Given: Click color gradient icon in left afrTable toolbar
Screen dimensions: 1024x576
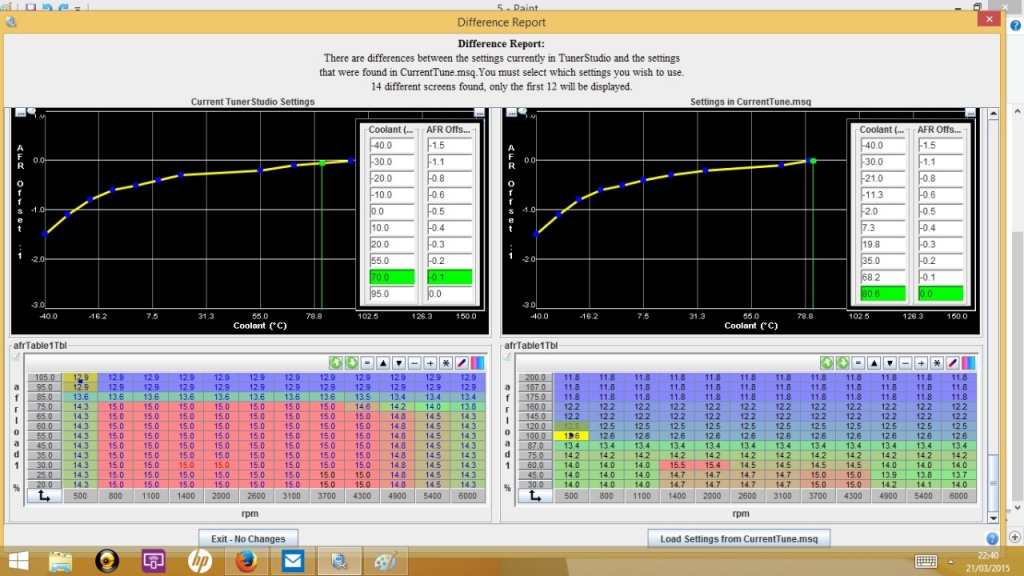Looking at the screenshot, I should (x=477, y=363).
